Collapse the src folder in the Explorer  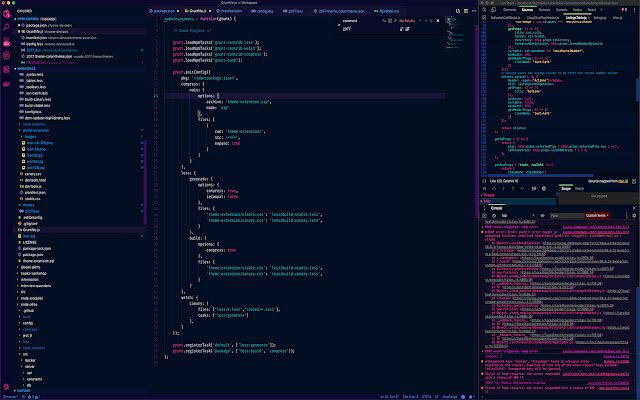[x=25, y=354]
